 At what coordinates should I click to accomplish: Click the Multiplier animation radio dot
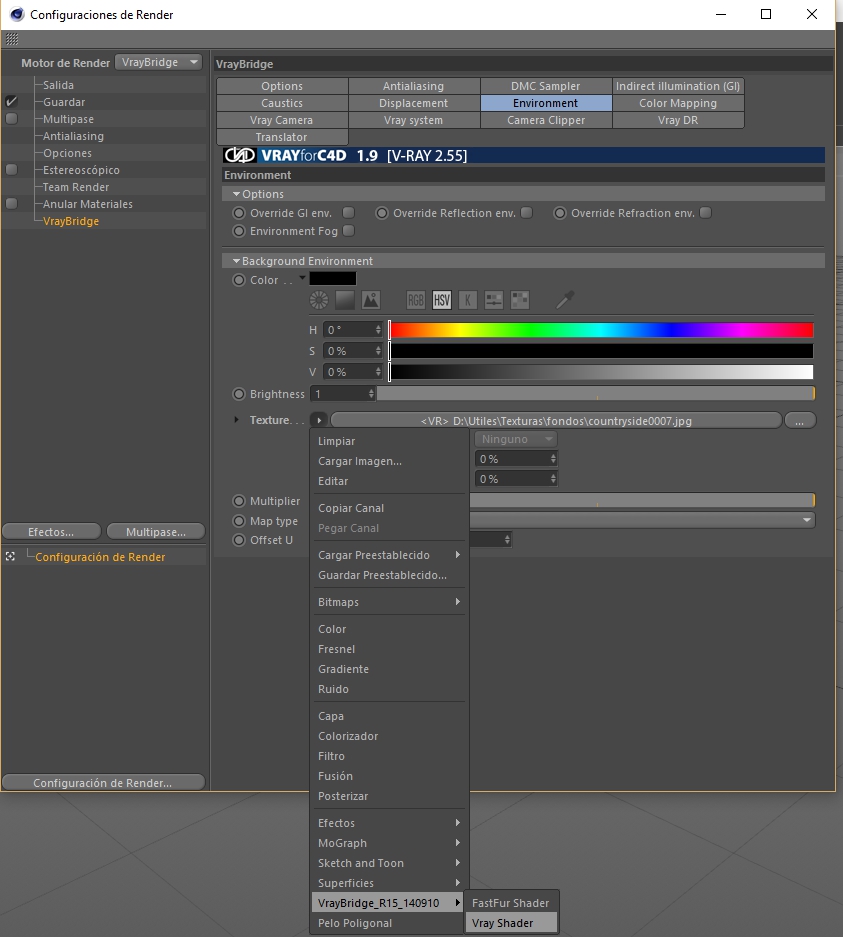pyautogui.click(x=239, y=501)
